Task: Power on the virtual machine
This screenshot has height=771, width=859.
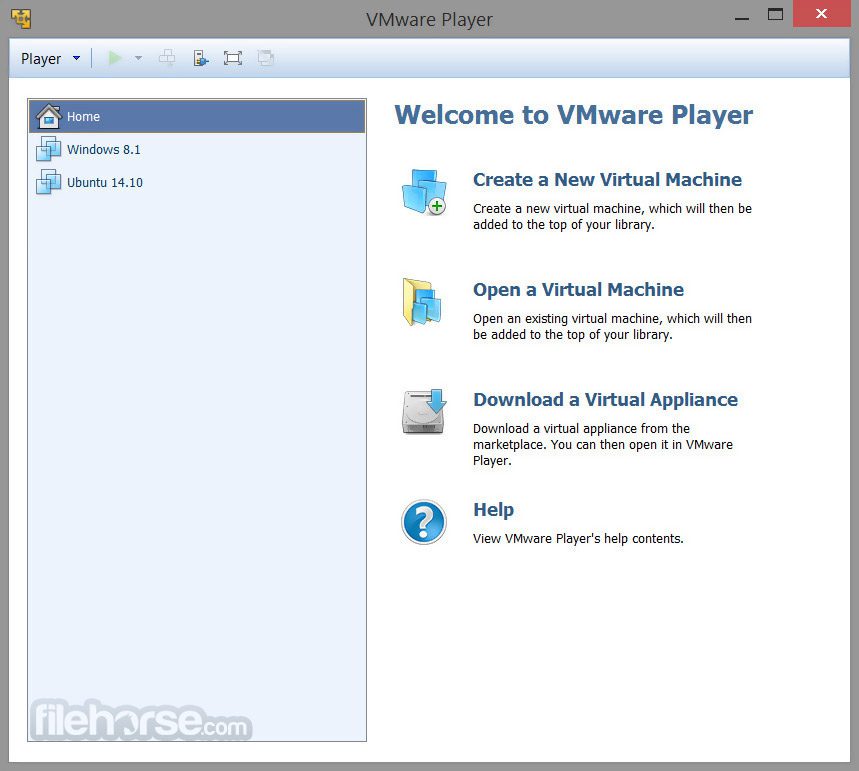Action: [x=114, y=57]
